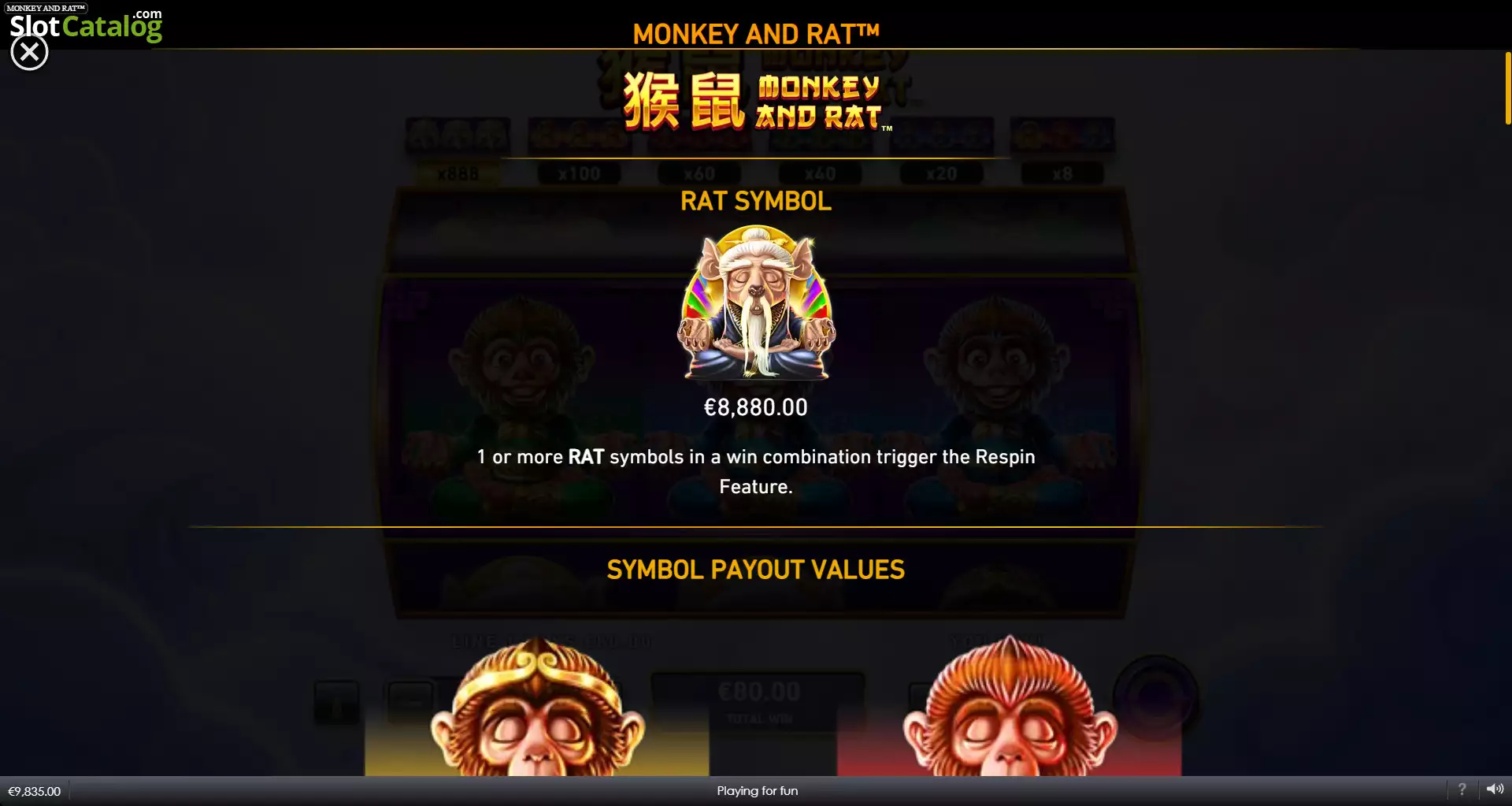Click the Monkey and Rat title text
1512x806 pixels.
[756, 34]
